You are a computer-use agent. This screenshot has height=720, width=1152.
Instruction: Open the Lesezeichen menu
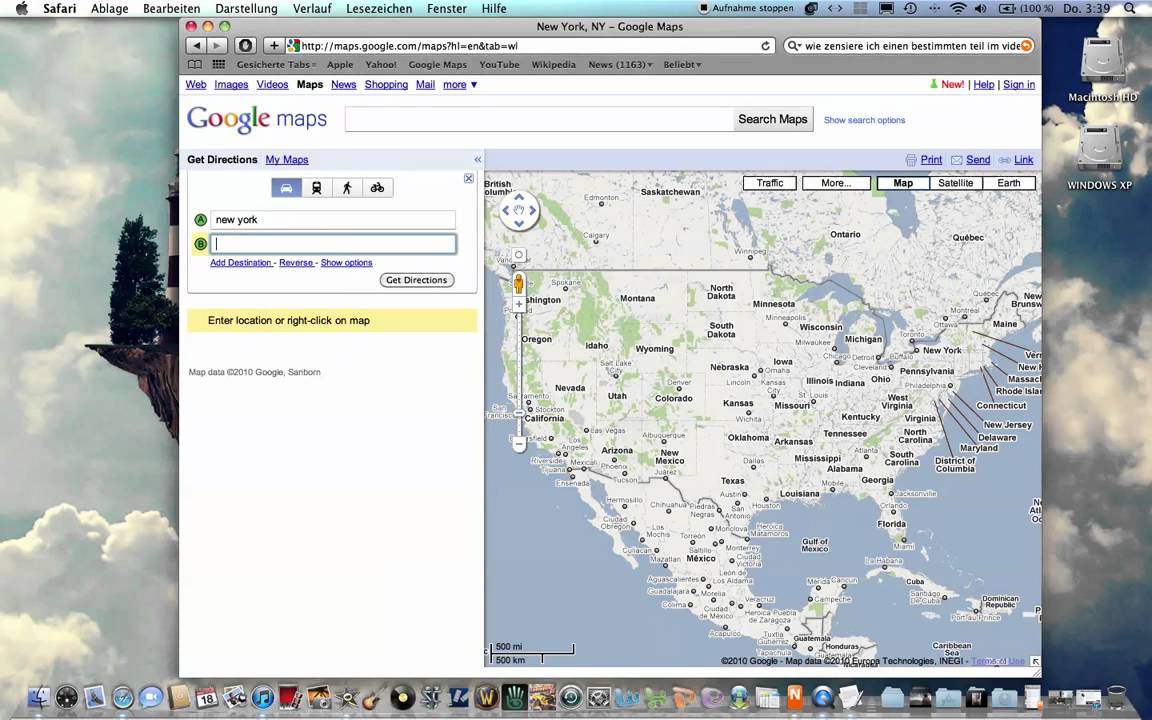click(379, 9)
